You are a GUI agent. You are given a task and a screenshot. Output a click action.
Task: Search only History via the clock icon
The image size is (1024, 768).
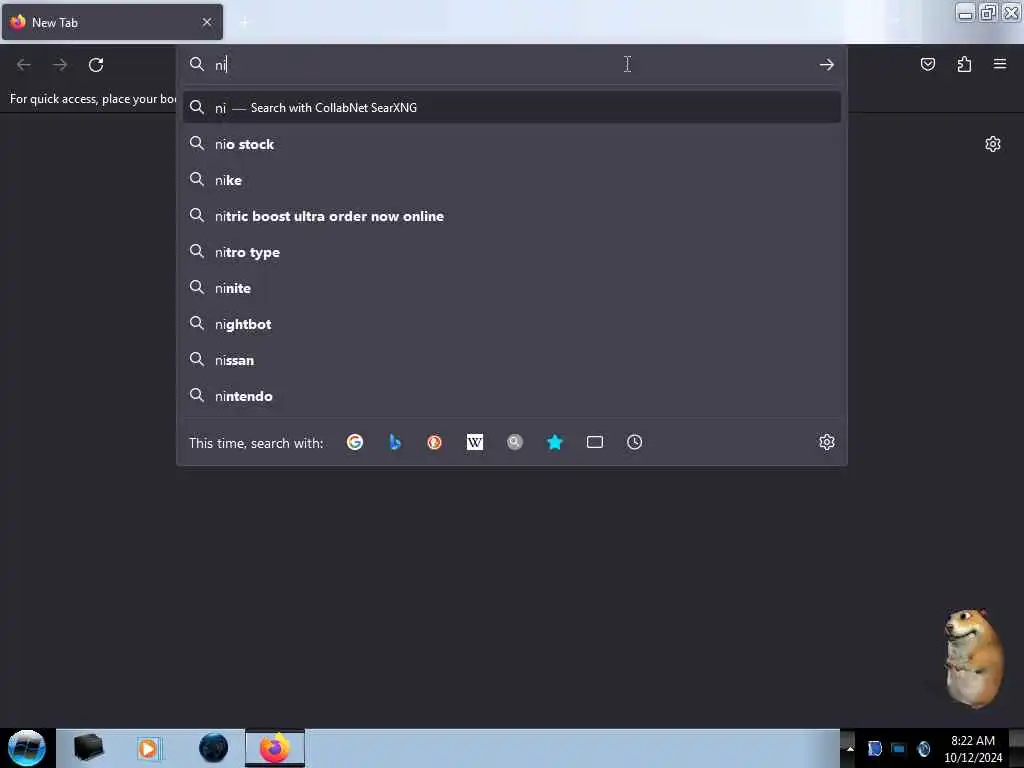click(635, 442)
